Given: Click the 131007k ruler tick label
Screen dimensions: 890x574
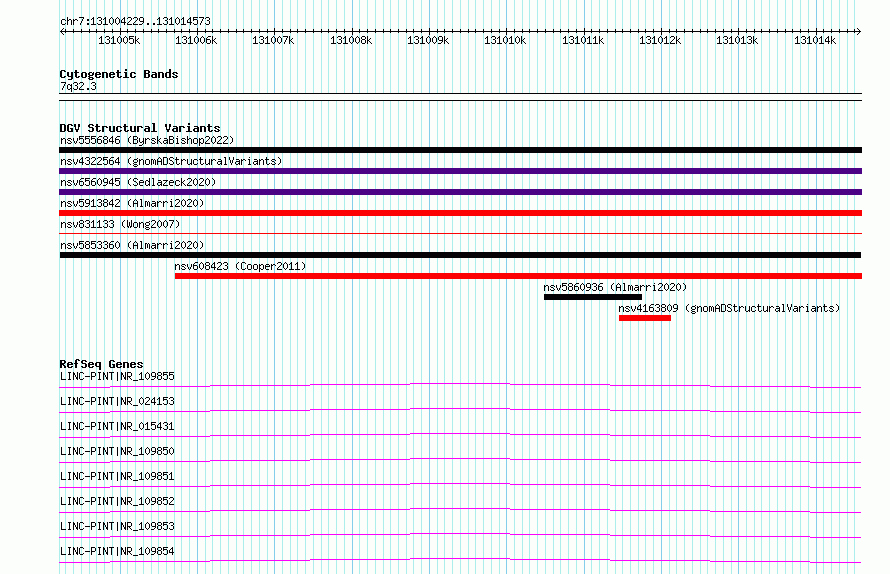Looking at the screenshot, I should tap(274, 40).
